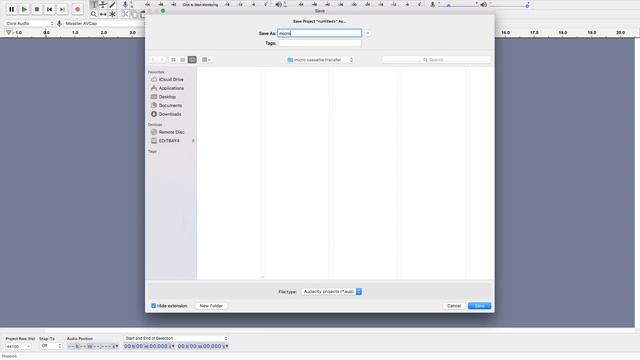Click the recording meter microphone icon
Screen dimensions: 640x360
(125, 4)
